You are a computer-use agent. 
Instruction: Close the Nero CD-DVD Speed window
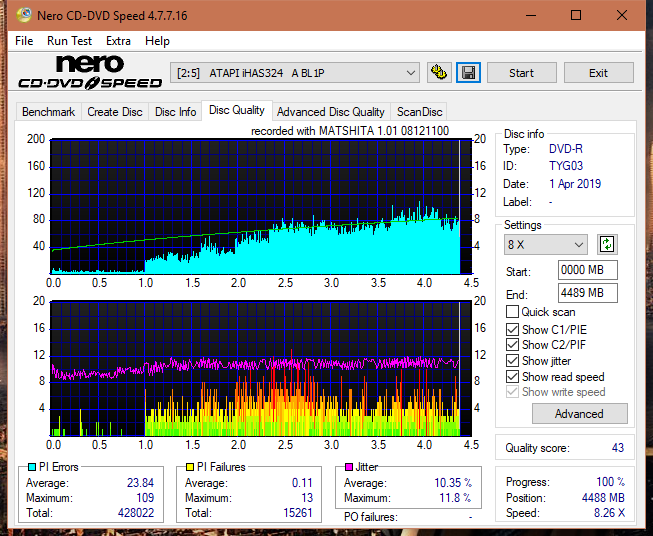622,15
